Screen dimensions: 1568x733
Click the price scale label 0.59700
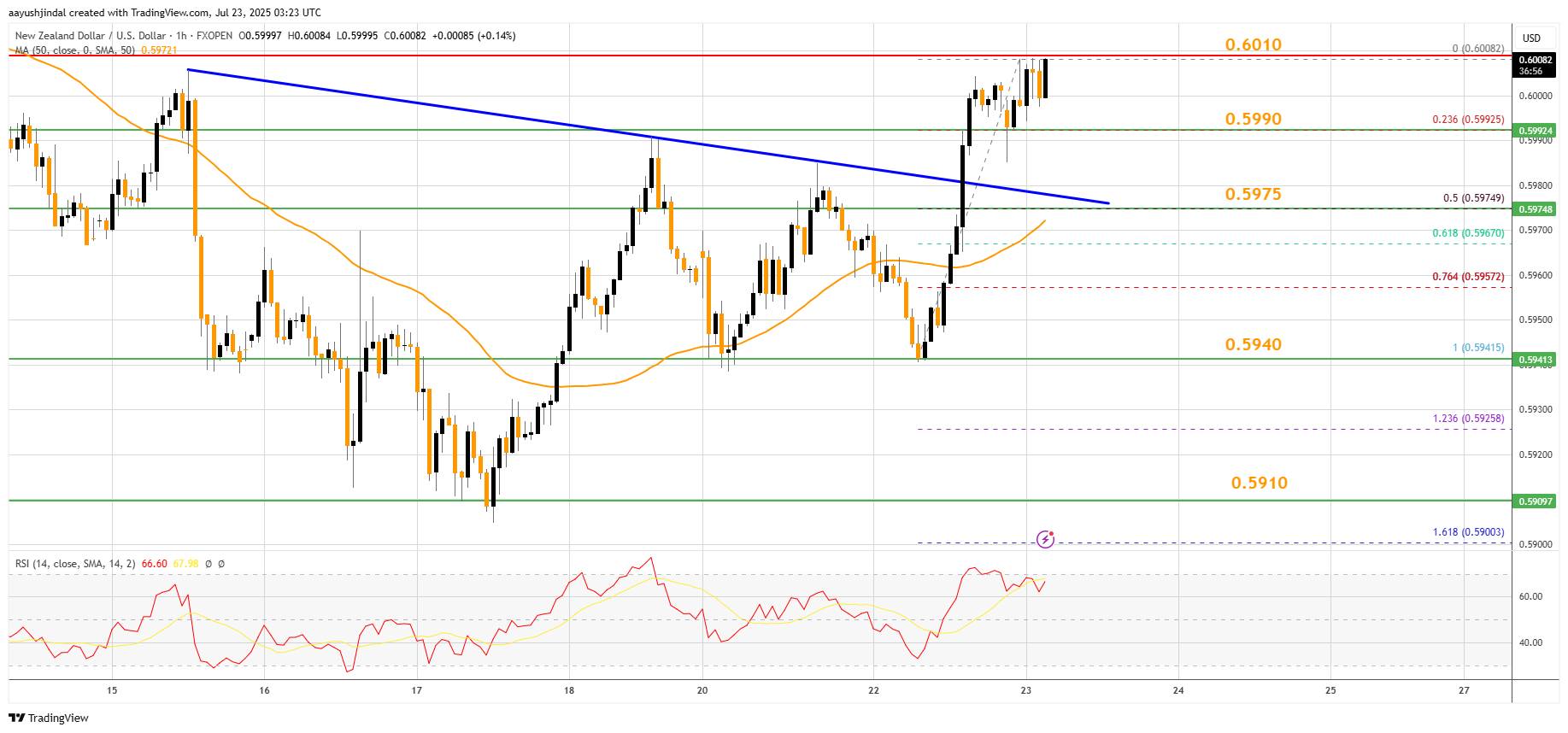[1536, 231]
